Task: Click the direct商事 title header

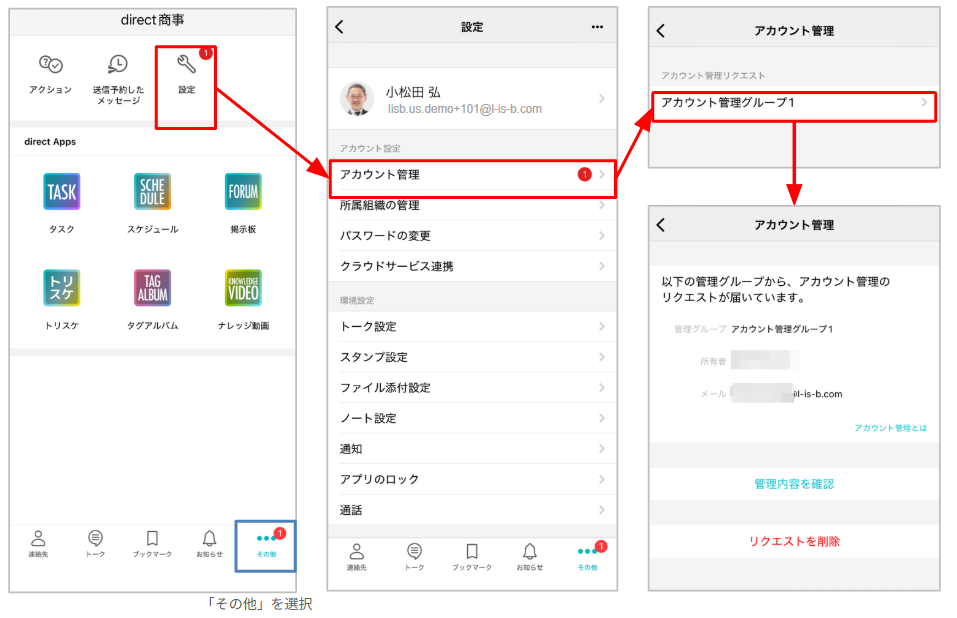Action: click(153, 20)
